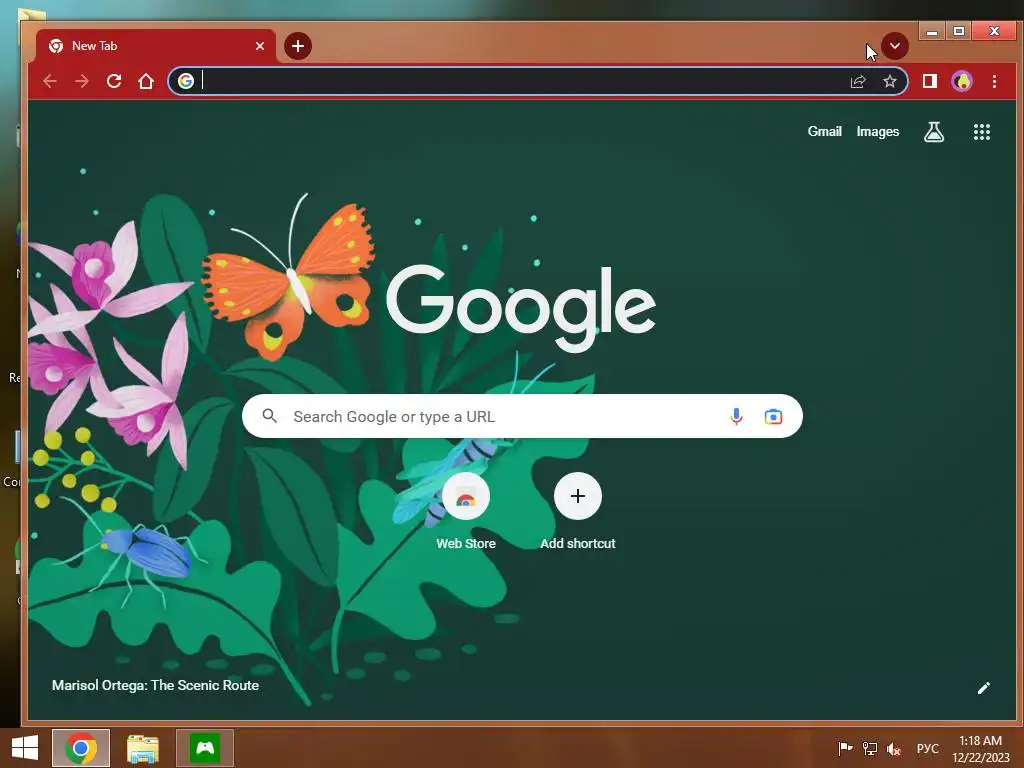Click the browser Forward arrow
Viewport: 1024px width, 768px height.
pyautogui.click(x=82, y=81)
